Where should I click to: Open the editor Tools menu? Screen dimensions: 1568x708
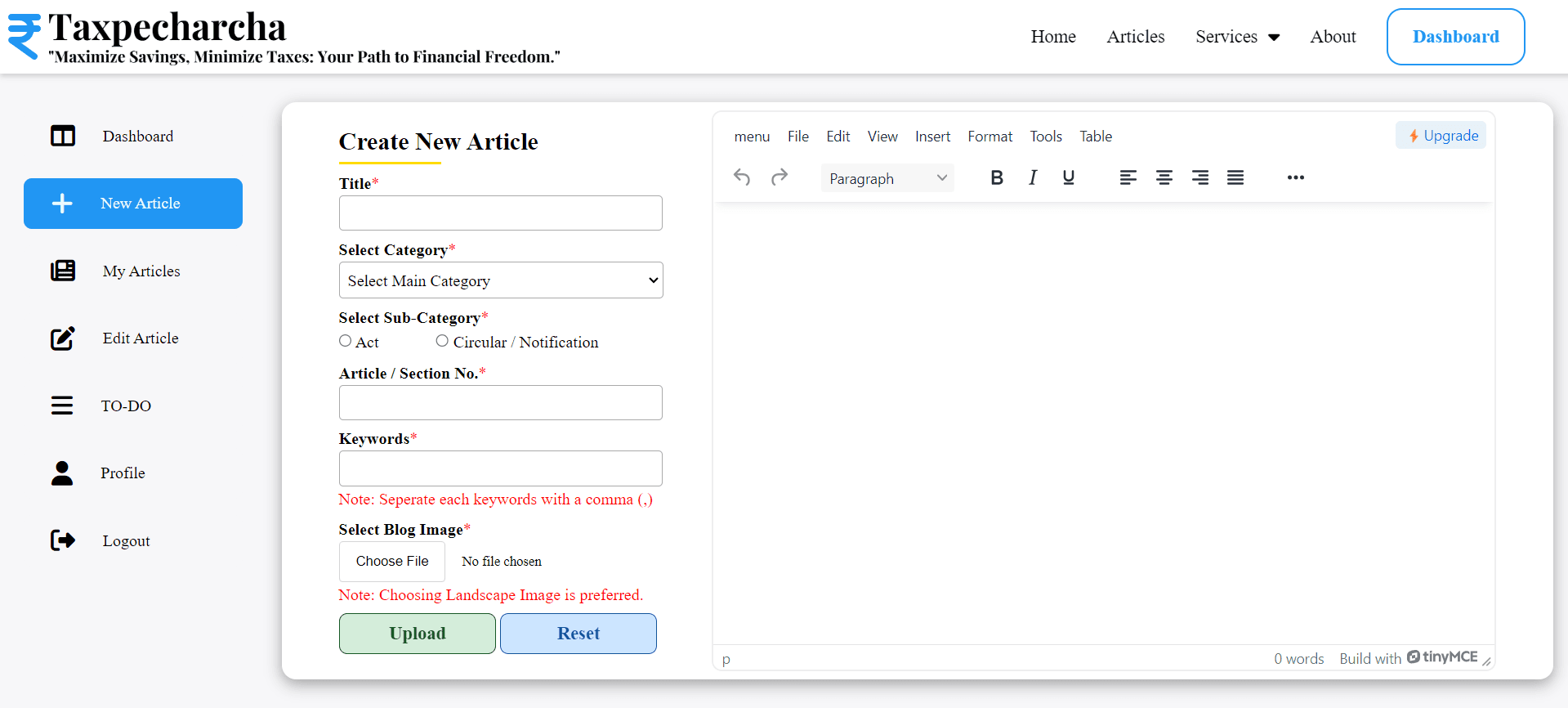(1046, 137)
